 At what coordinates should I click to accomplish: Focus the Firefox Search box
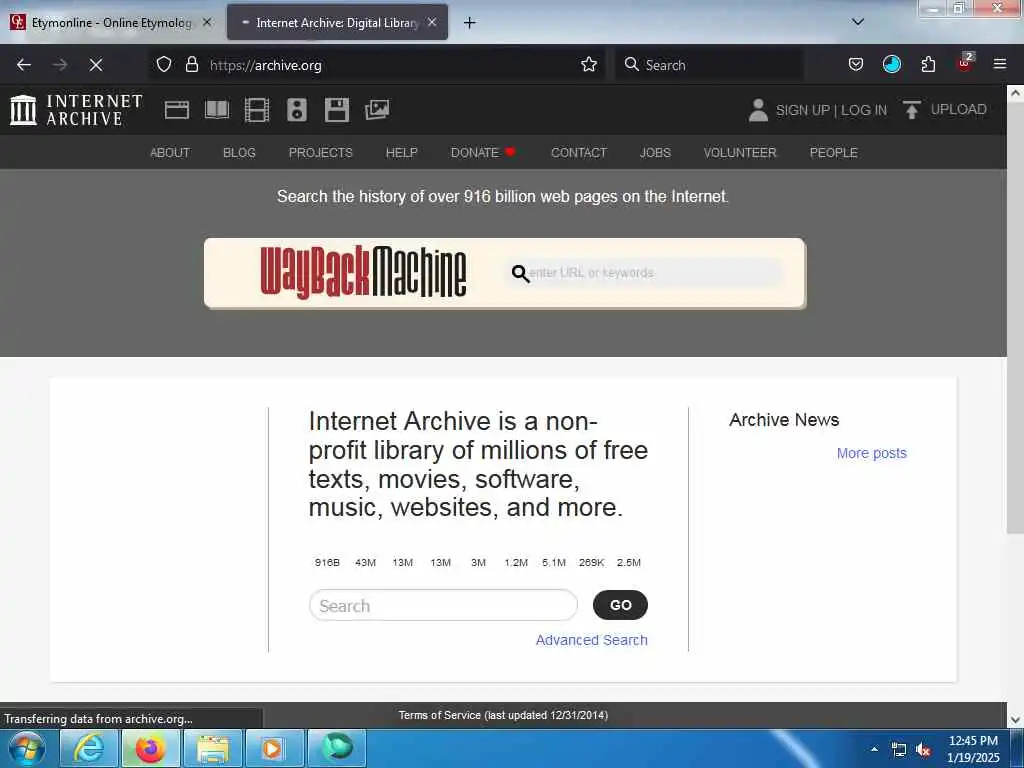coord(709,65)
